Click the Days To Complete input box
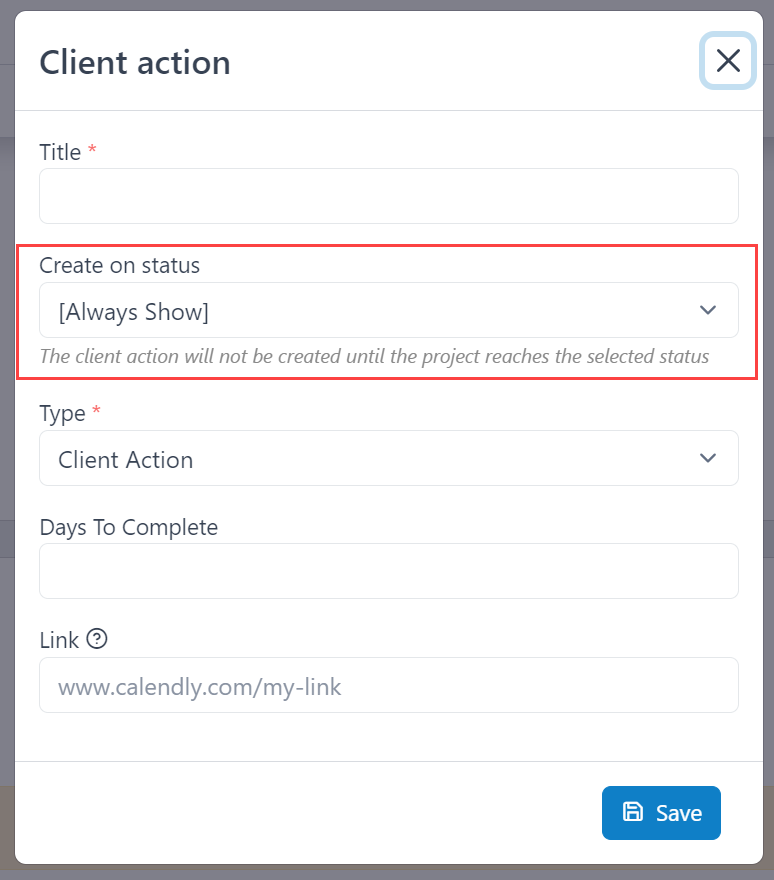774x880 pixels. tap(388, 571)
